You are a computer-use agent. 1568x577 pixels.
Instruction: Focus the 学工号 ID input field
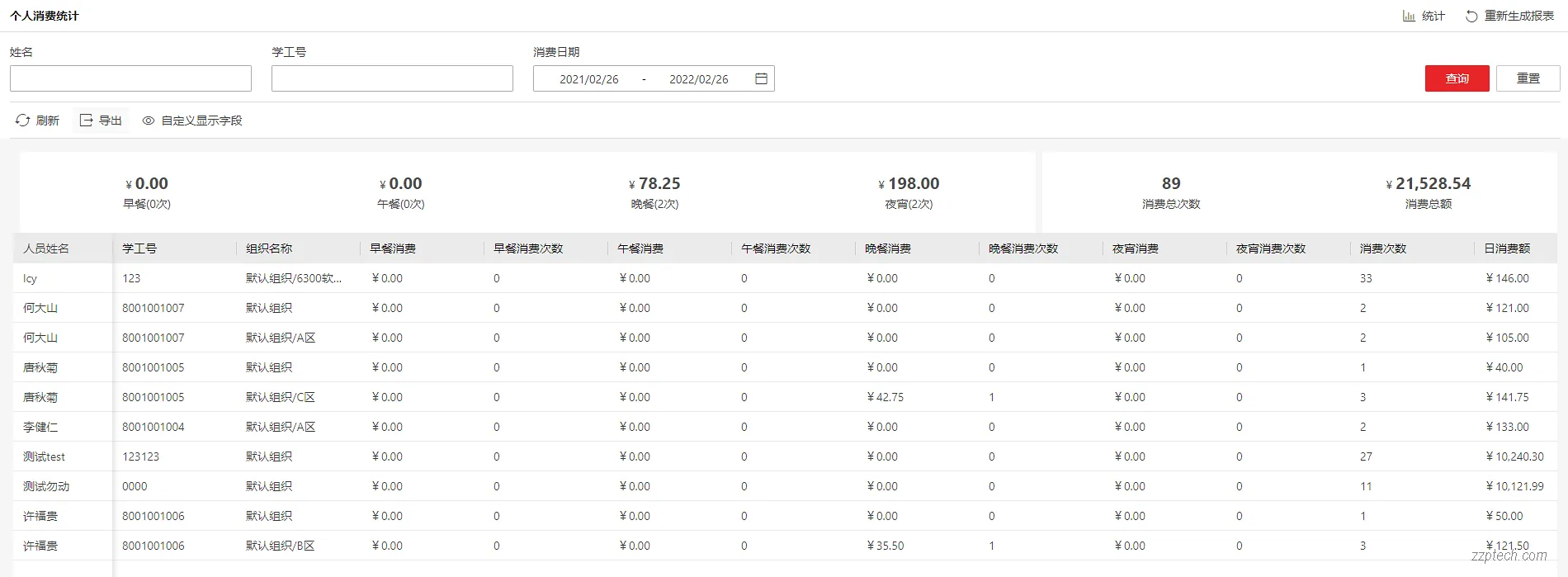[x=392, y=78]
